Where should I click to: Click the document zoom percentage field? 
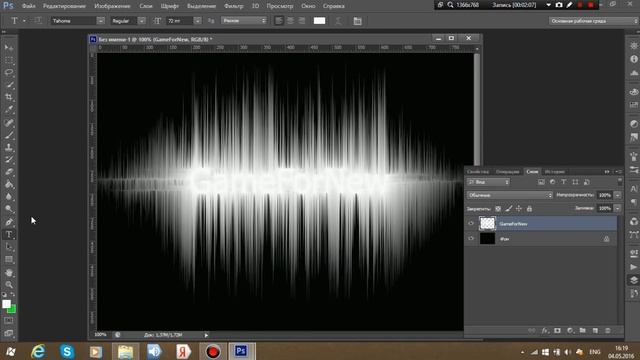(100, 335)
